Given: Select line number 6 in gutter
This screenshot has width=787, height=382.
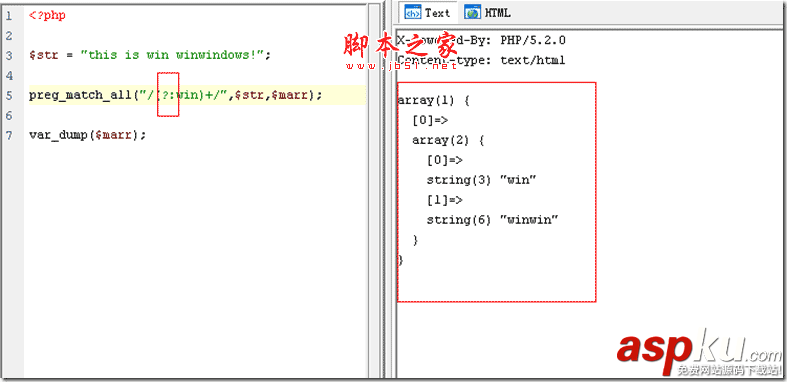Looking at the screenshot, I should [9, 115].
